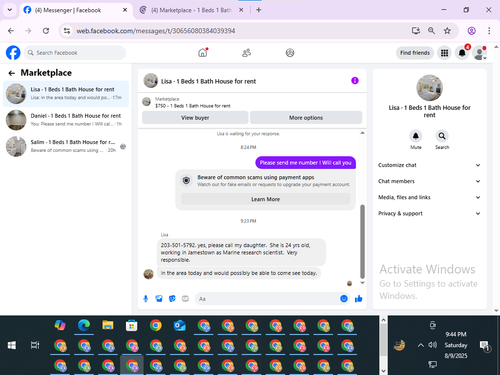Close the Marketplace browser tab
The height and width of the screenshot is (375, 500).
coord(241,10)
